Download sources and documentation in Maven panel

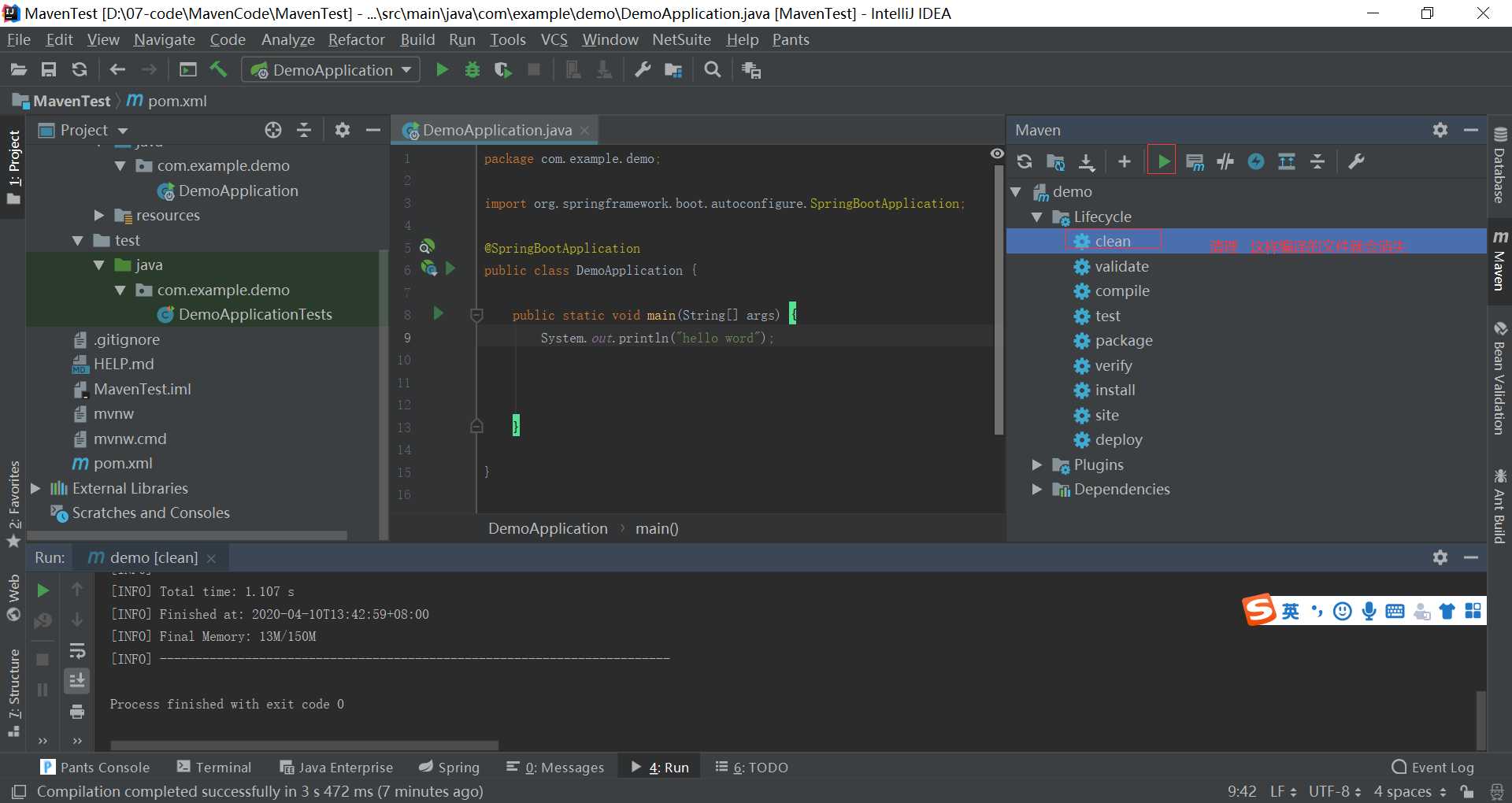[1087, 162]
